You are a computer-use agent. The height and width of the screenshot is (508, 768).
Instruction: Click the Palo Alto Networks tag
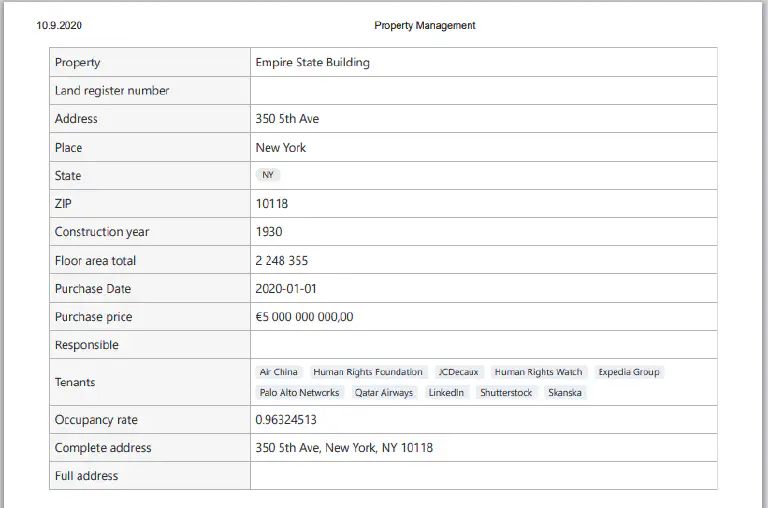pyautogui.click(x=299, y=392)
